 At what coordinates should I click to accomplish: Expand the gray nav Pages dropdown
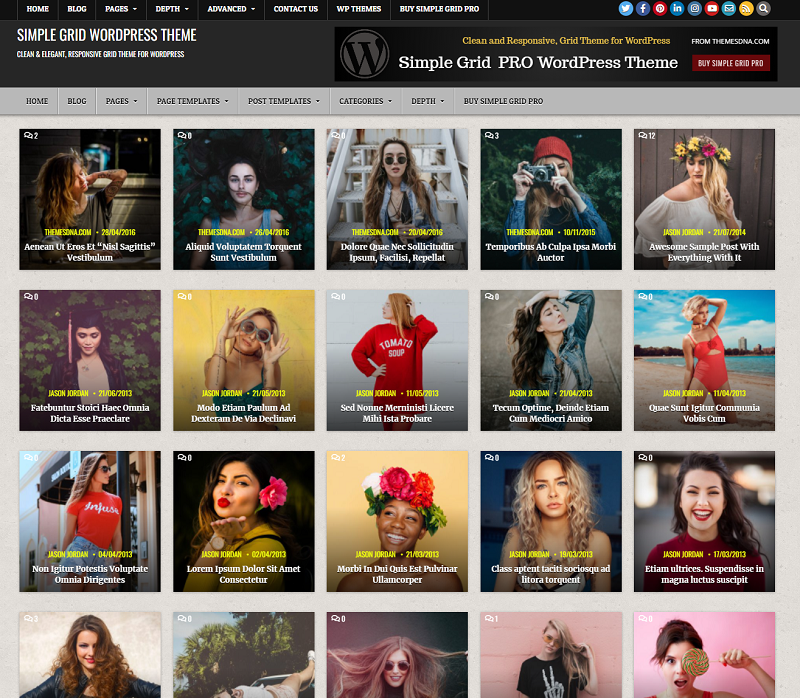point(121,101)
